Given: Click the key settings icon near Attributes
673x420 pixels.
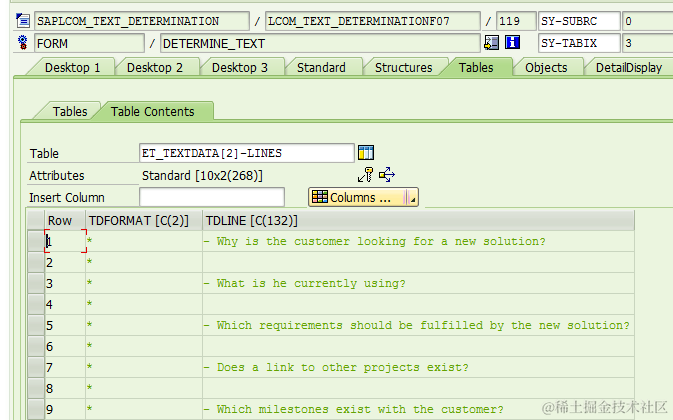Looking at the screenshot, I should [x=365, y=175].
